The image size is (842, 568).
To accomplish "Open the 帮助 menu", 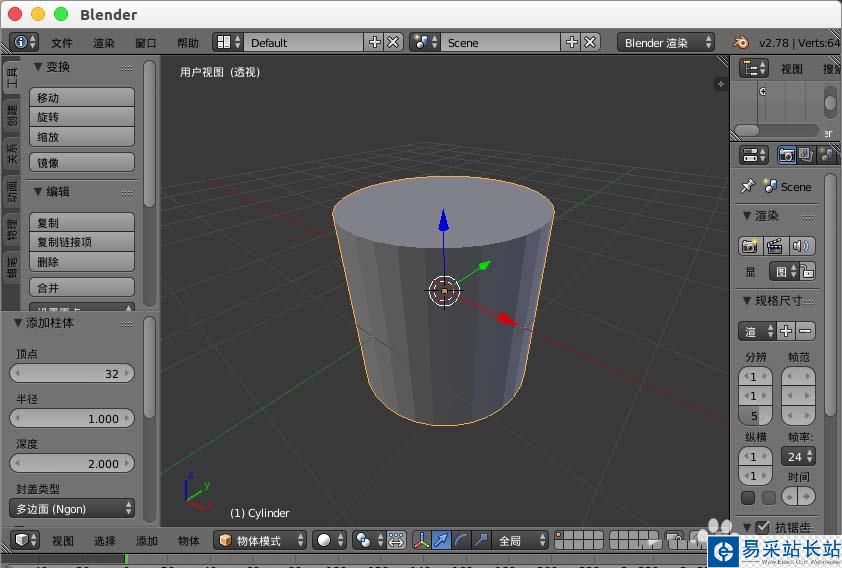I will (x=188, y=43).
